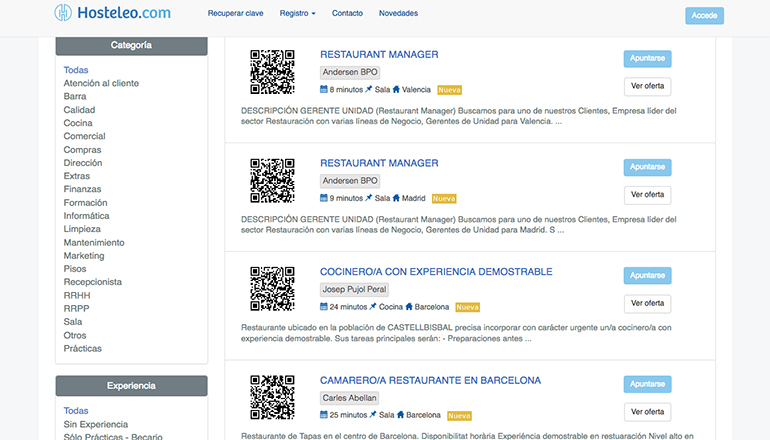Click Apuntarse for Cocinero/a offer
This screenshot has height=440, width=770.
pyautogui.click(x=647, y=275)
